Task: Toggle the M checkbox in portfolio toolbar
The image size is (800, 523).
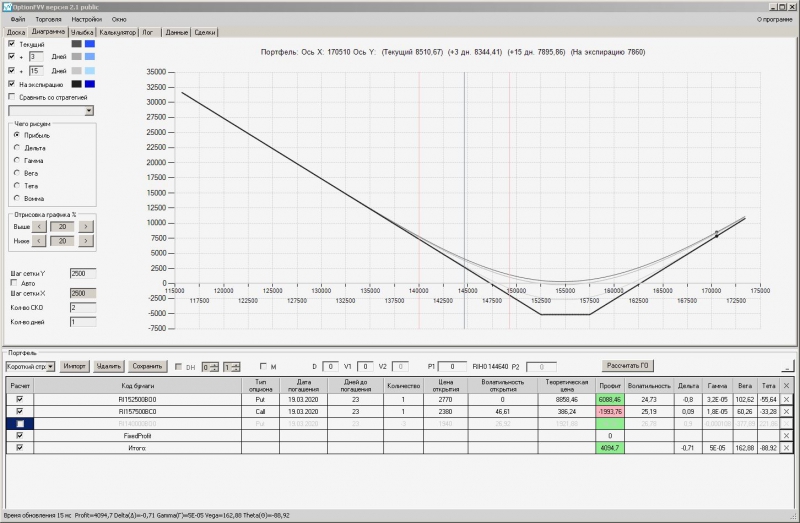Action: click(x=263, y=366)
